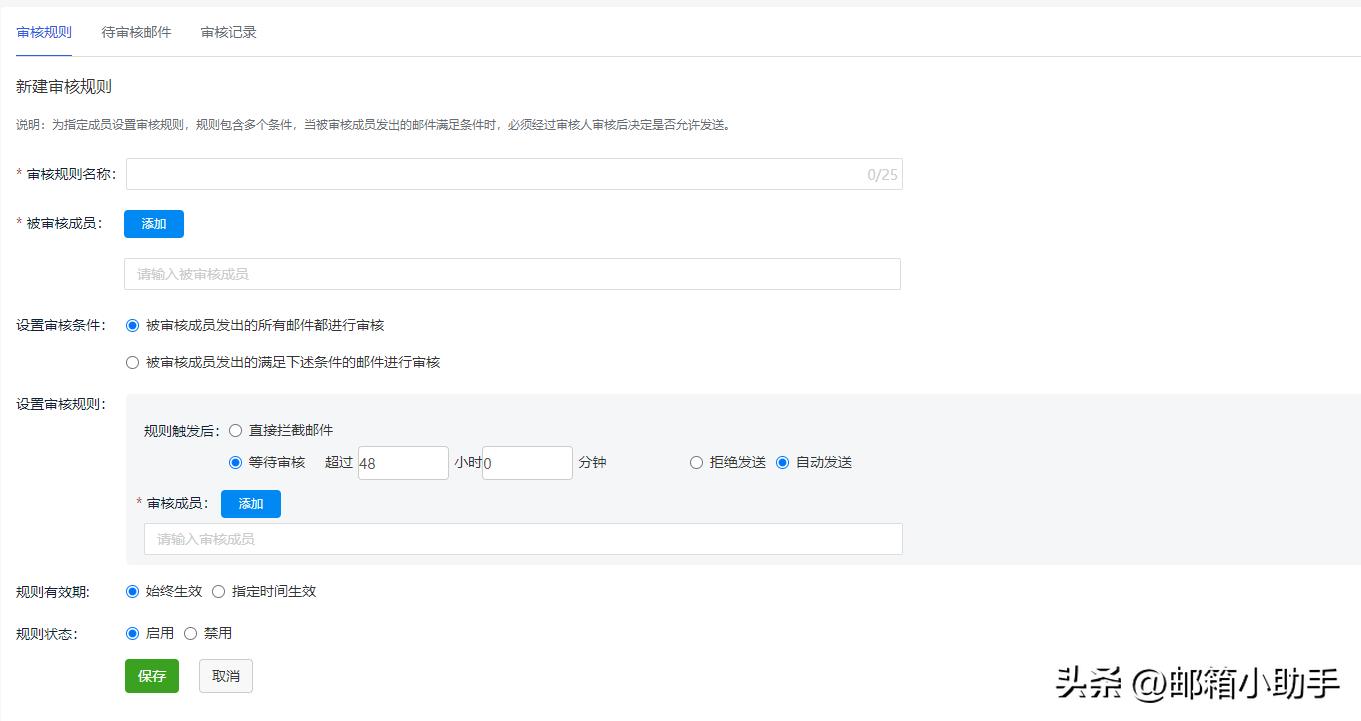Save the new audit rule
Screen dimensions: 1361x721
151,675
